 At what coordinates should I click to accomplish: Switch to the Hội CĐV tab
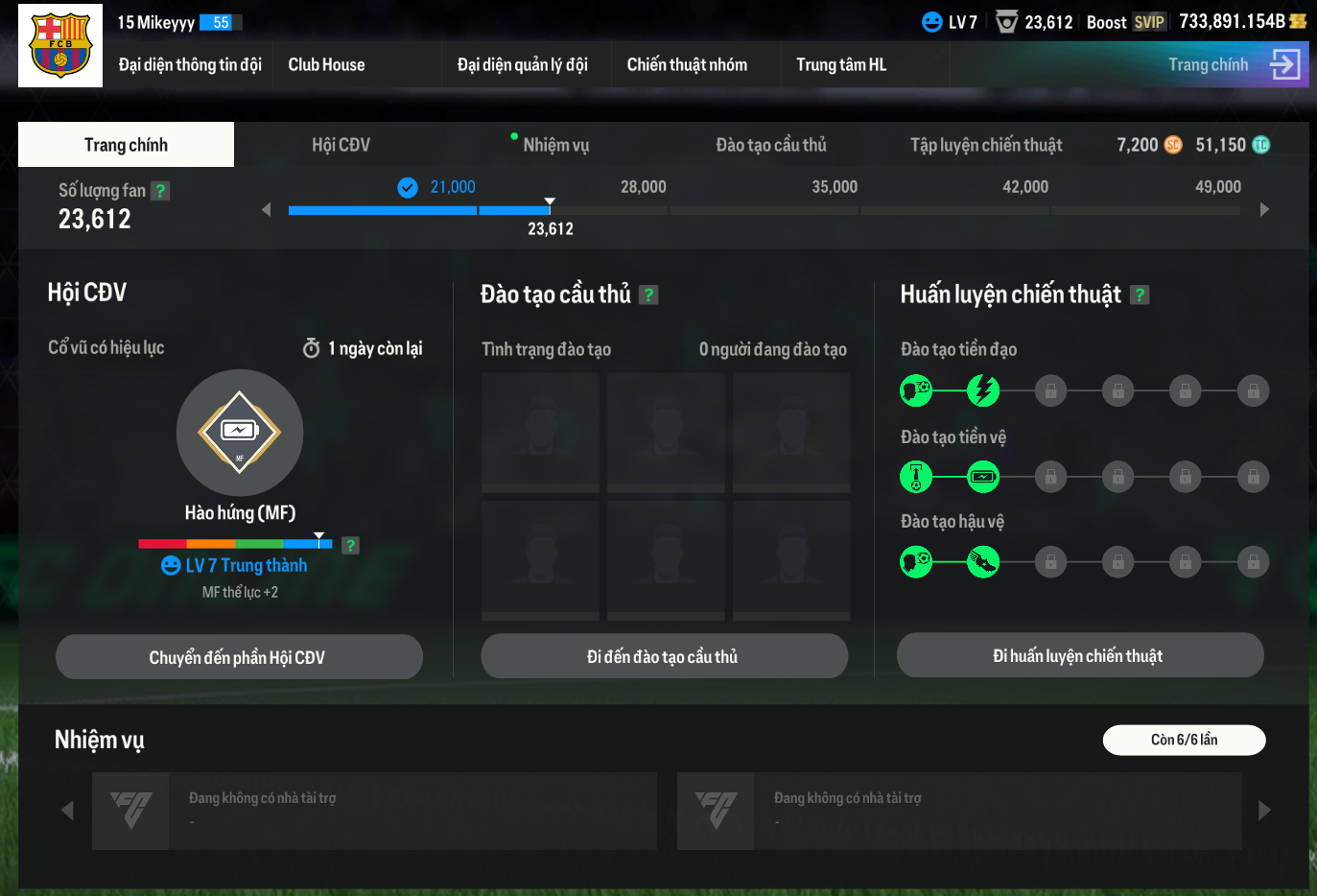341,145
